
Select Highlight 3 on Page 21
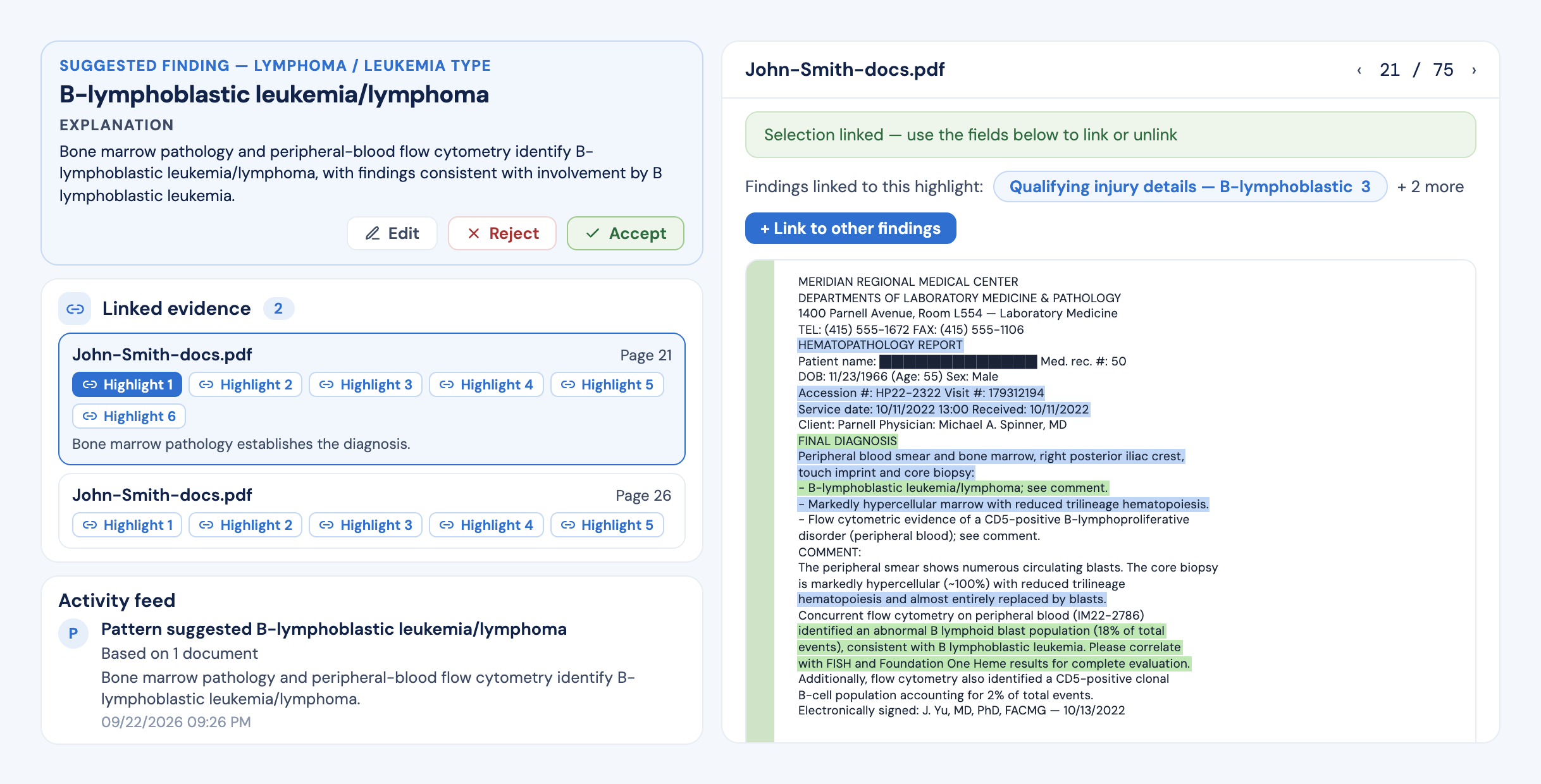[366, 384]
